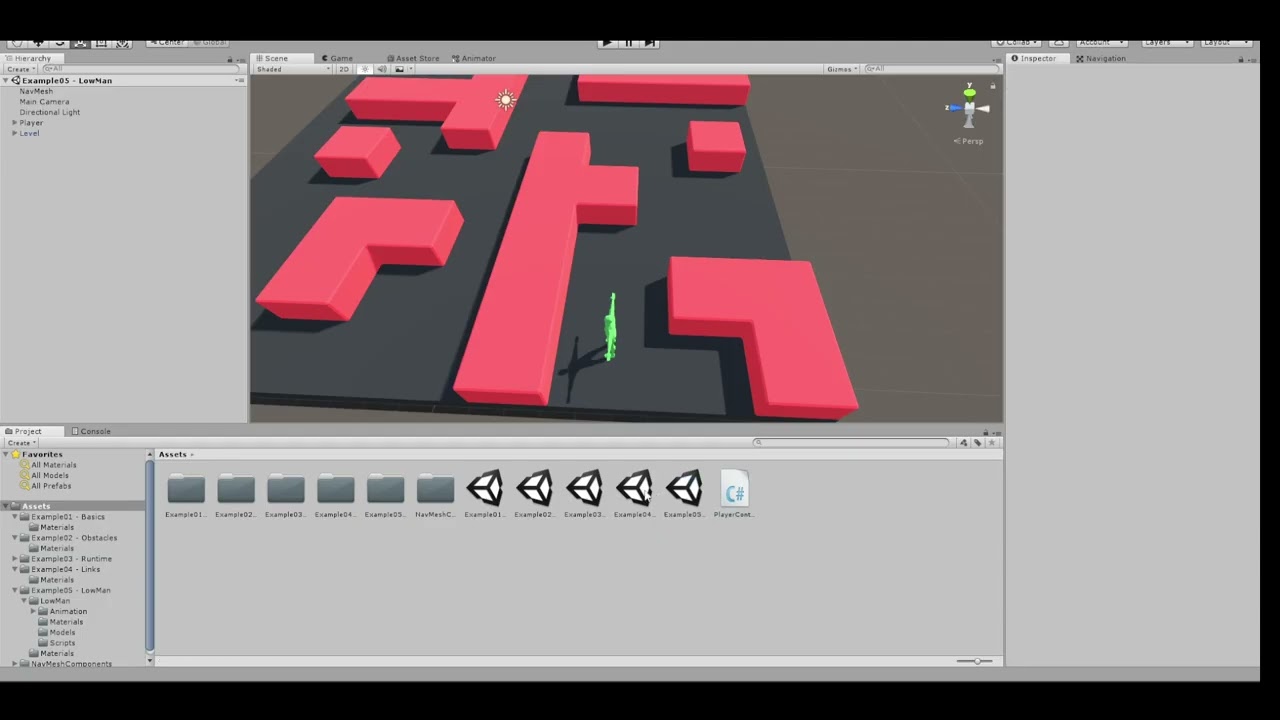Switch to Game tab
This screenshot has width=1280, height=720.
(337, 58)
